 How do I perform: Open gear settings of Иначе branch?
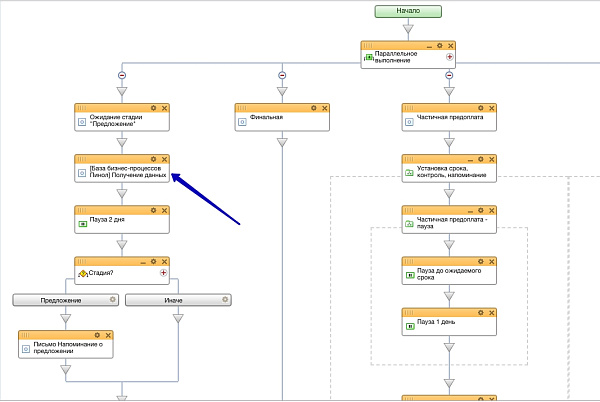[x=225, y=299]
